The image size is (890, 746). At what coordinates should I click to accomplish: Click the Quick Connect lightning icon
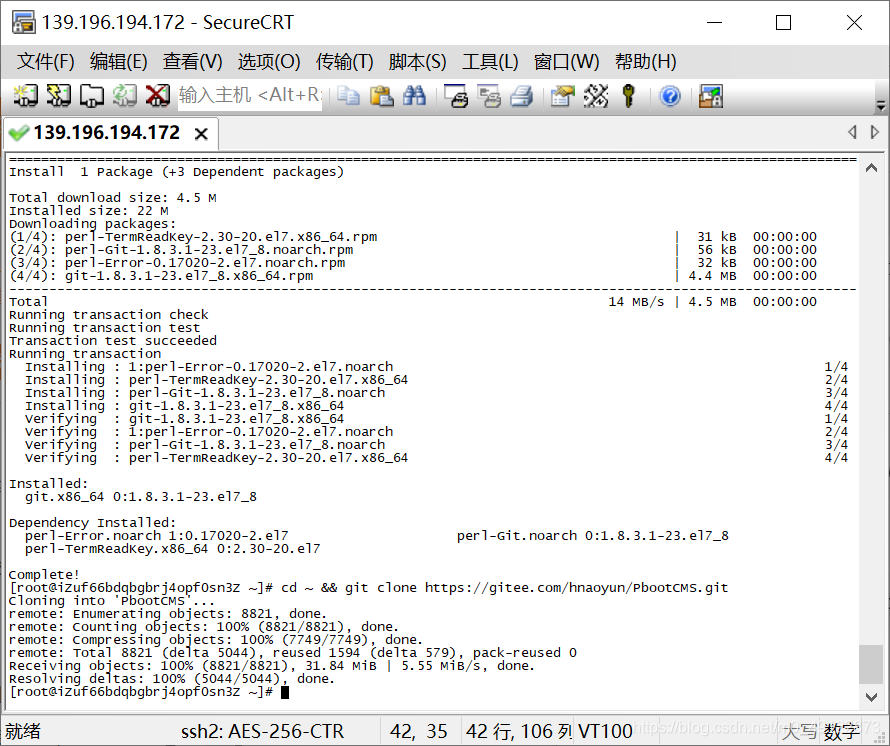(58, 95)
